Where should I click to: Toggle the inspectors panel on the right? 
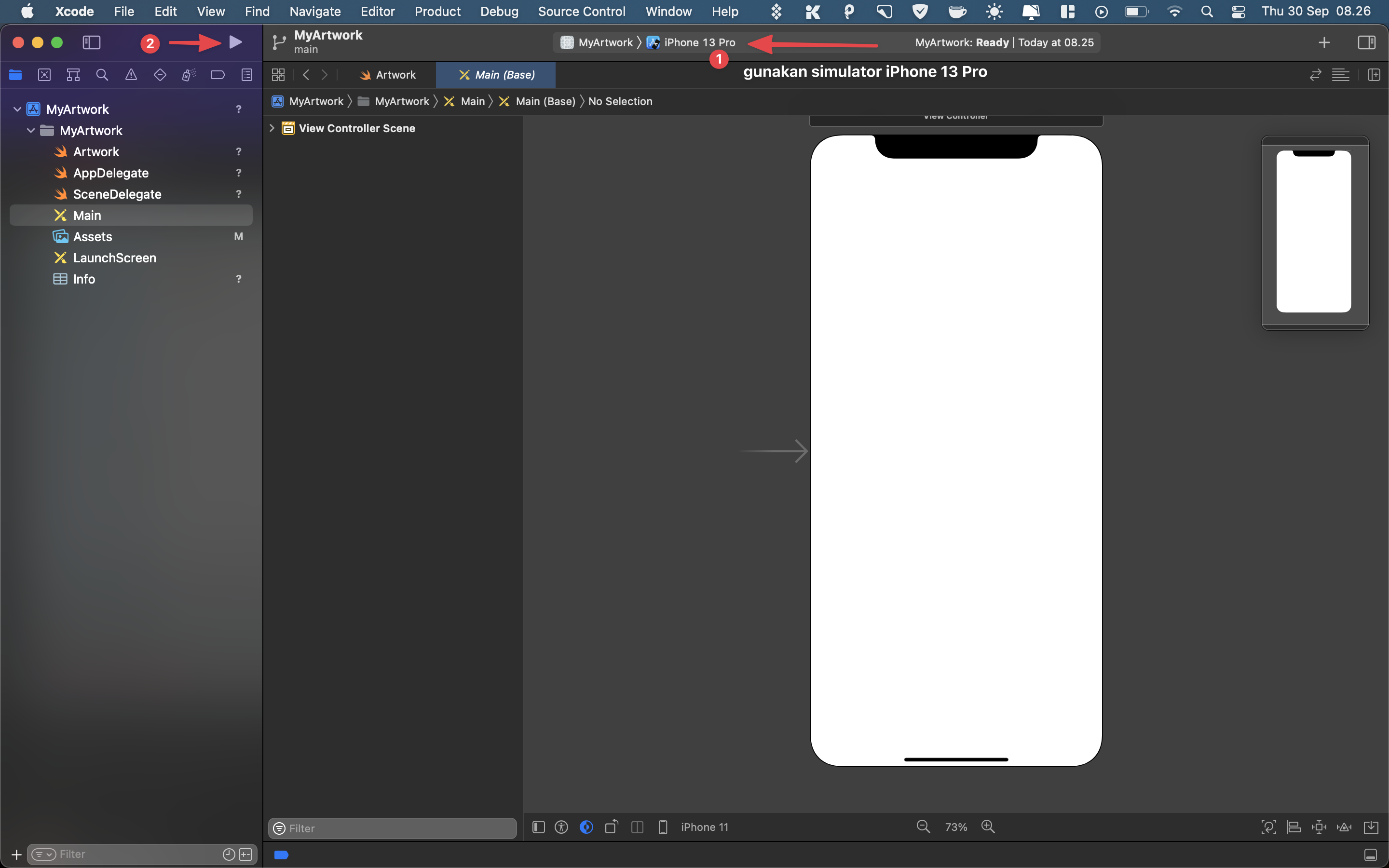pos(1367,42)
